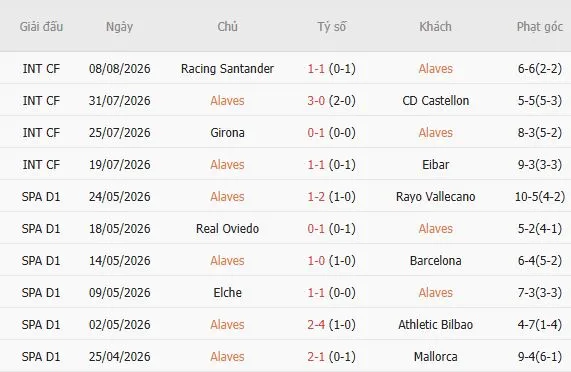This screenshot has width=571, height=372.
Task: Click the Giải đấu column header
Action: click(x=41, y=27)
